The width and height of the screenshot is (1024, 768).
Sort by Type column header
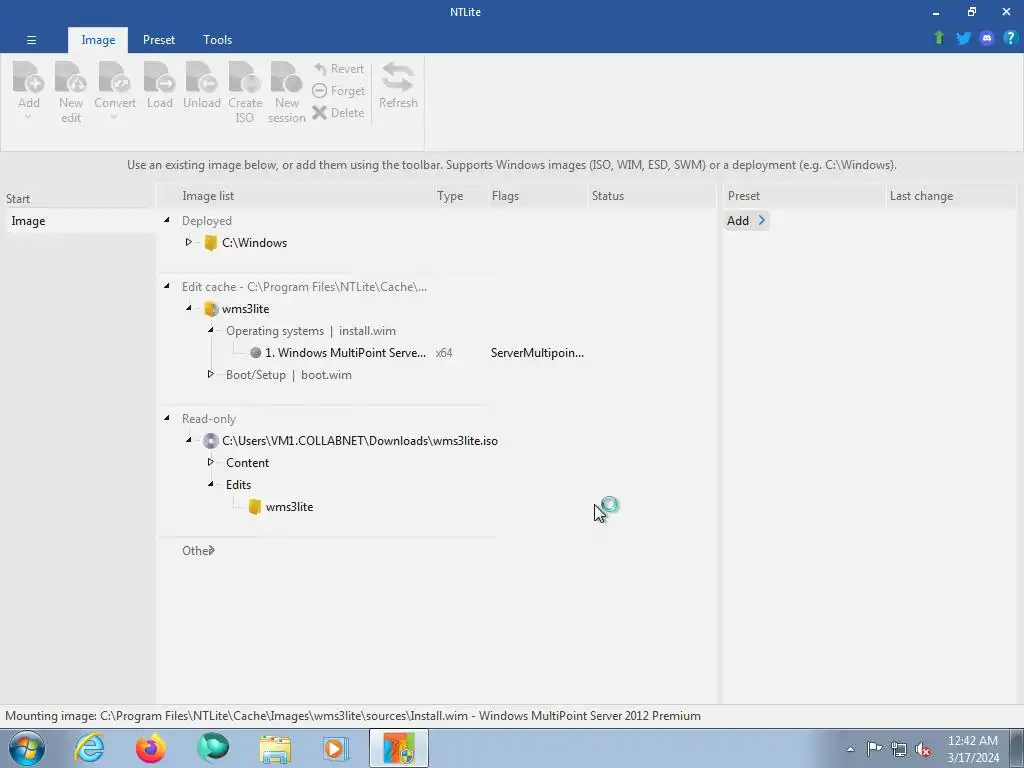462,196
